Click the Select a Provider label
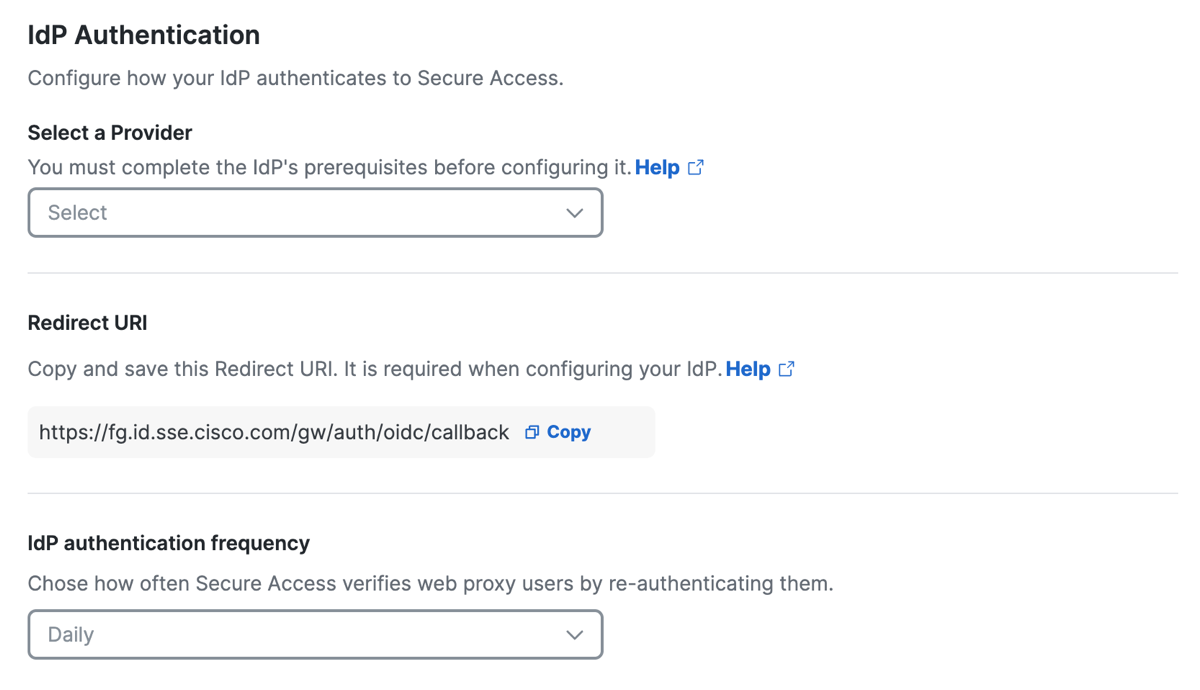 [x=110, y=133]
